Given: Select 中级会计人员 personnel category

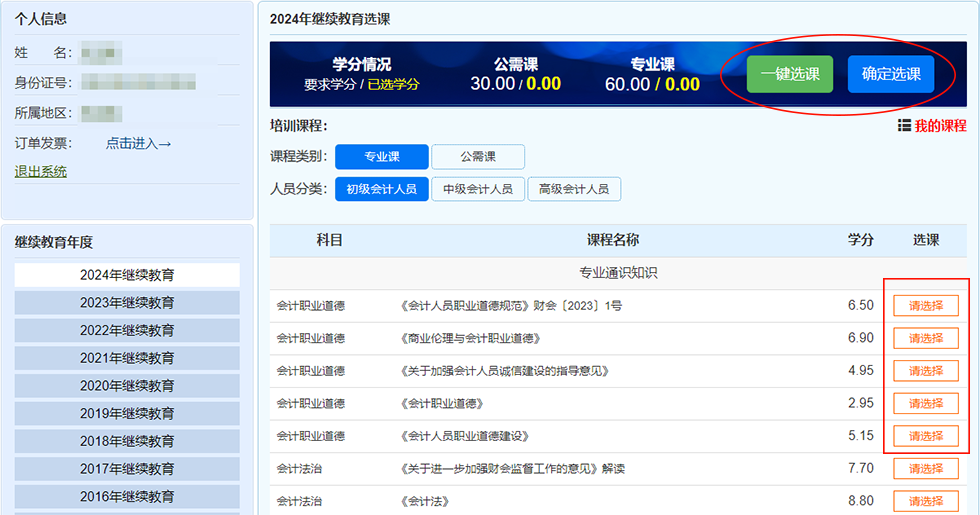Looking at the screenshot, I should point(477,189).
